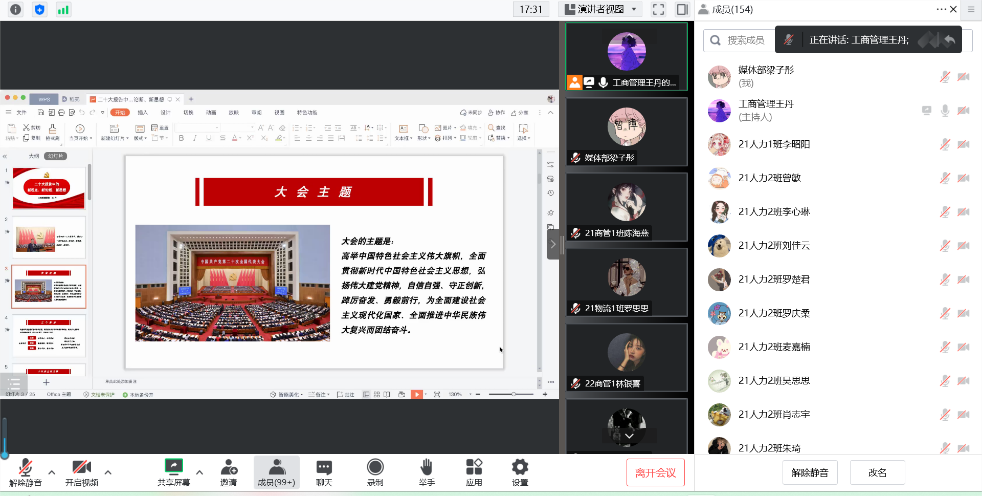Screen dimensions: 982x496
Task: Raise hand using the 举手 icon
Action: coord(425,472)
